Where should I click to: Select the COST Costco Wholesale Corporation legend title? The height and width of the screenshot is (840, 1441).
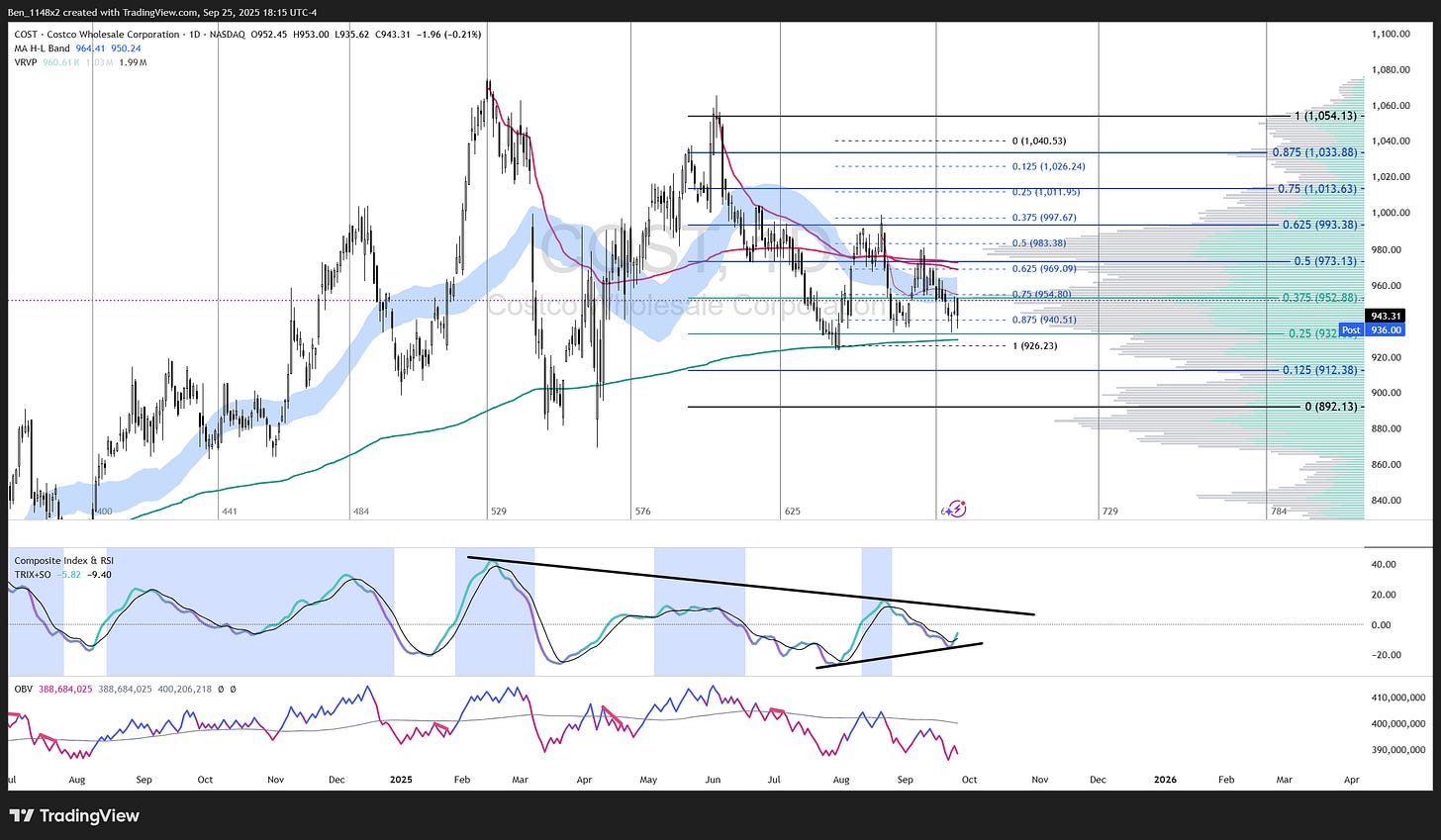97,35
